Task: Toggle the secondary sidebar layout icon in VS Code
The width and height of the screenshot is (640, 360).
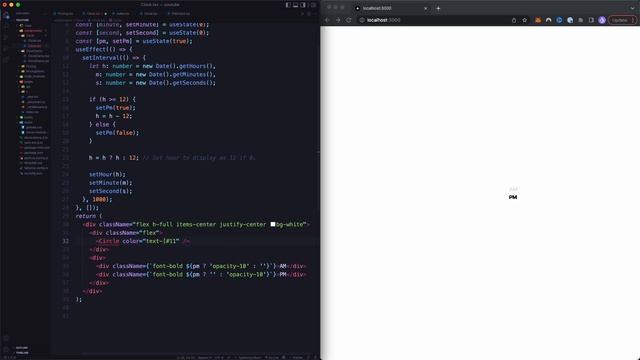Action: click(x=303, y=5)
